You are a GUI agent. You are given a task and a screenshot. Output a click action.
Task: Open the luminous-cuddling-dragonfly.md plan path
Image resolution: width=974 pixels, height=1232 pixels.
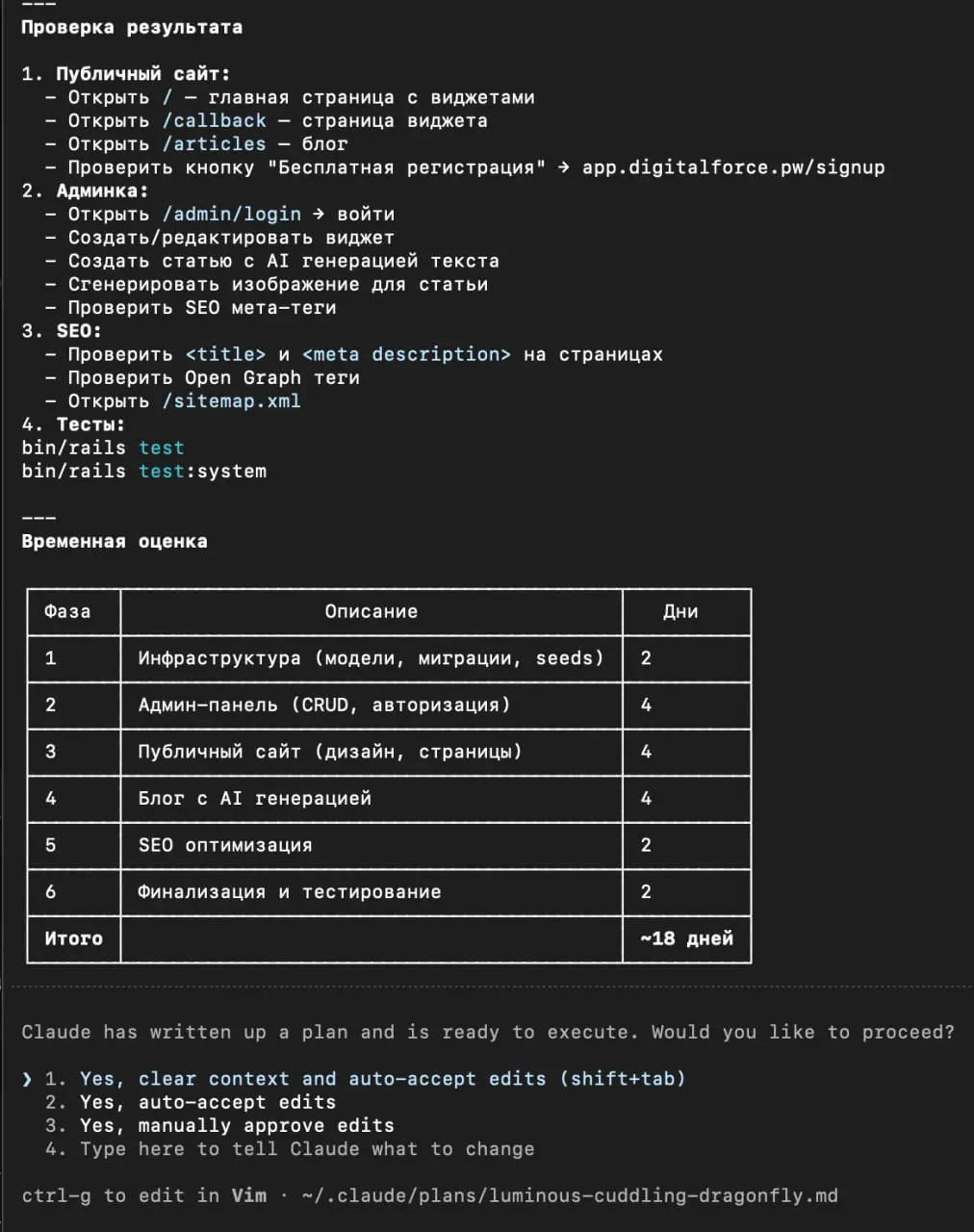coord(569,1195)
